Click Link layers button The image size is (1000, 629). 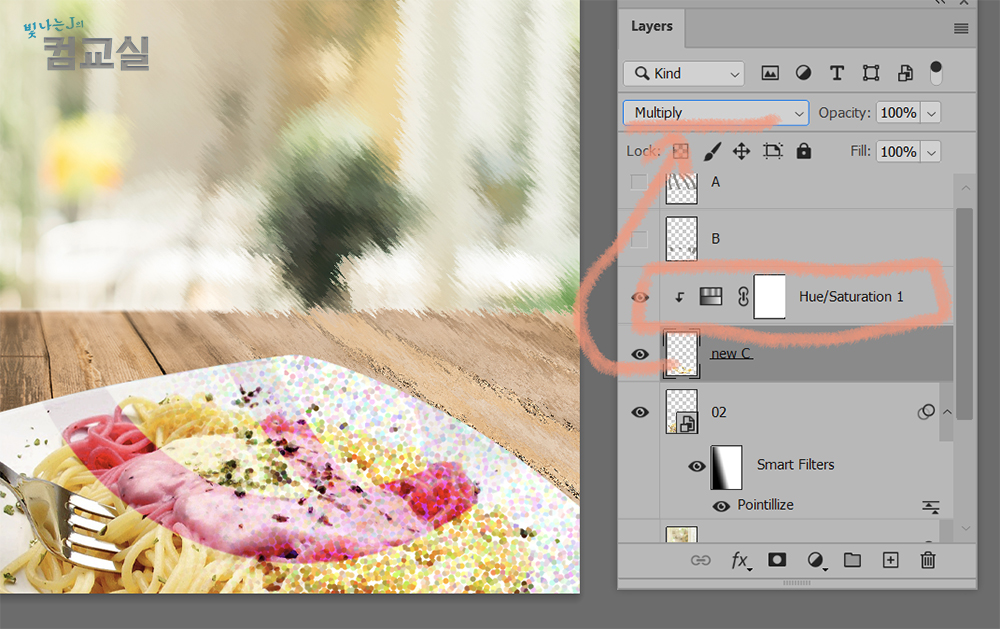[x=700, y=560]
